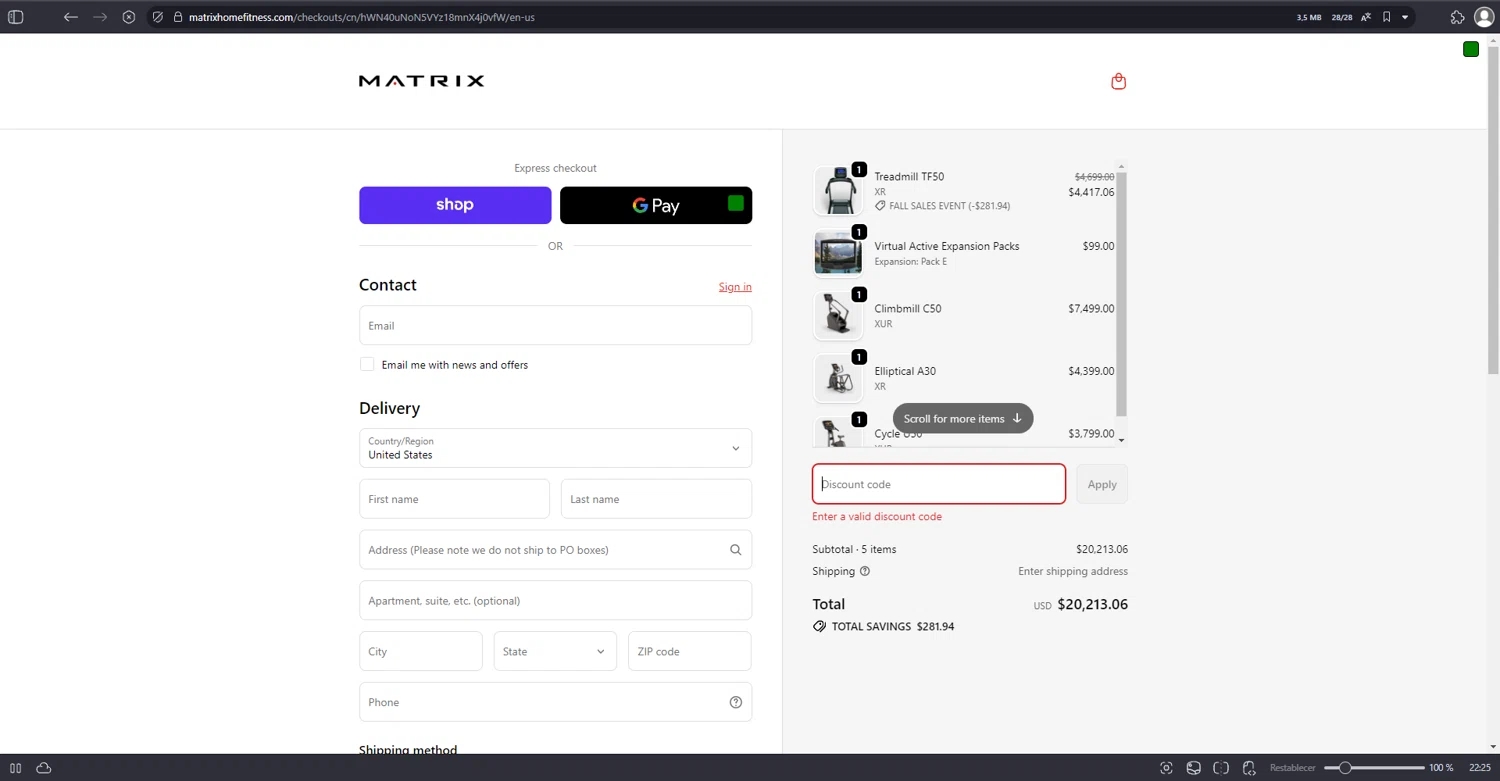This screenshot has height=781, width=1500.
Task: Click the green square below the profile avatar
Action: pos(1471,49)
